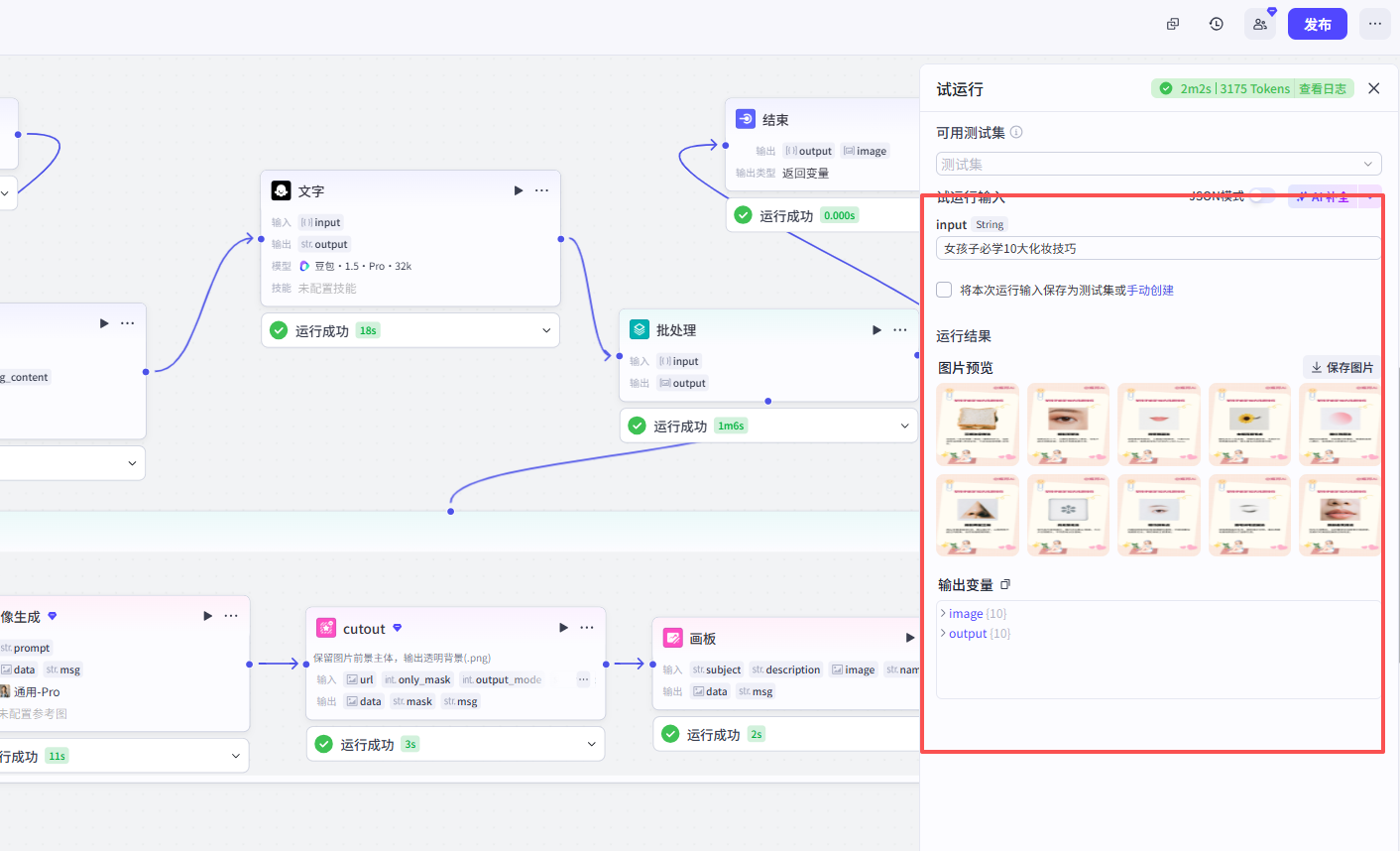Click the 画板 node icon
Viewport: 1400px width, 851px height.
pos(673,638)
